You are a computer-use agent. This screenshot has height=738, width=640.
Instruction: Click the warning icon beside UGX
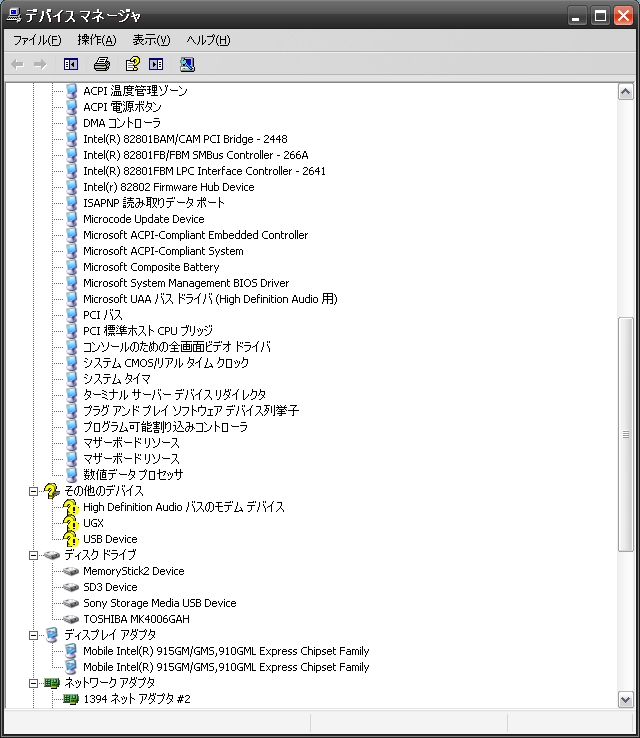pos(71,523)
